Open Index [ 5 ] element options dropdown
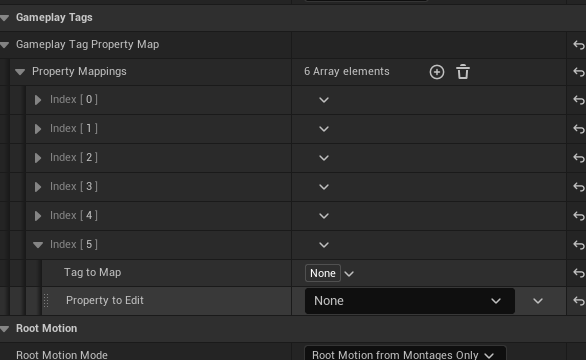This screenshot has height=360, width=586. (324, 245)
